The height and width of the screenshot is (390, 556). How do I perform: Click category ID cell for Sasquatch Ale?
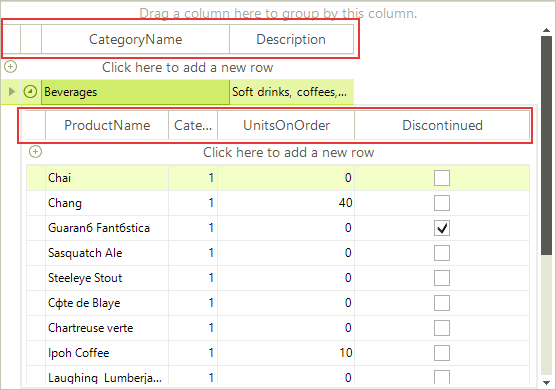193,253
